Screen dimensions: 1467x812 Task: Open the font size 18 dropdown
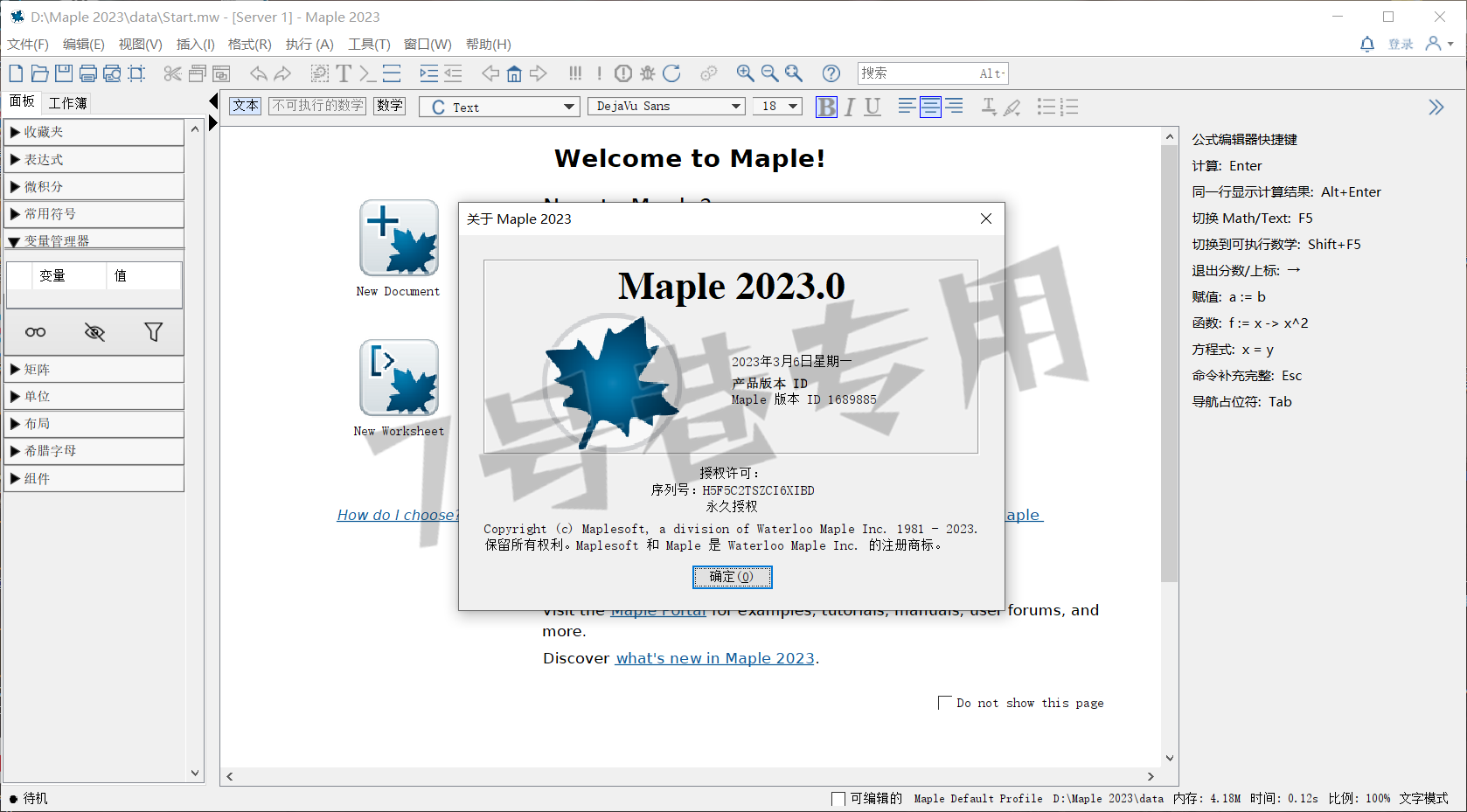777,107
